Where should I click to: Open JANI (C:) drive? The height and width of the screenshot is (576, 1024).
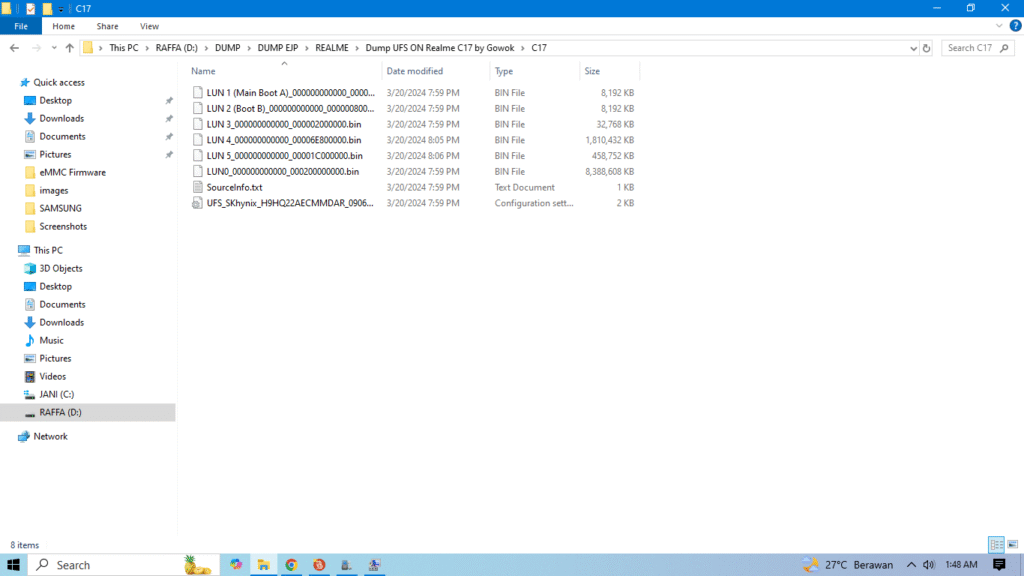pos(56,394)
